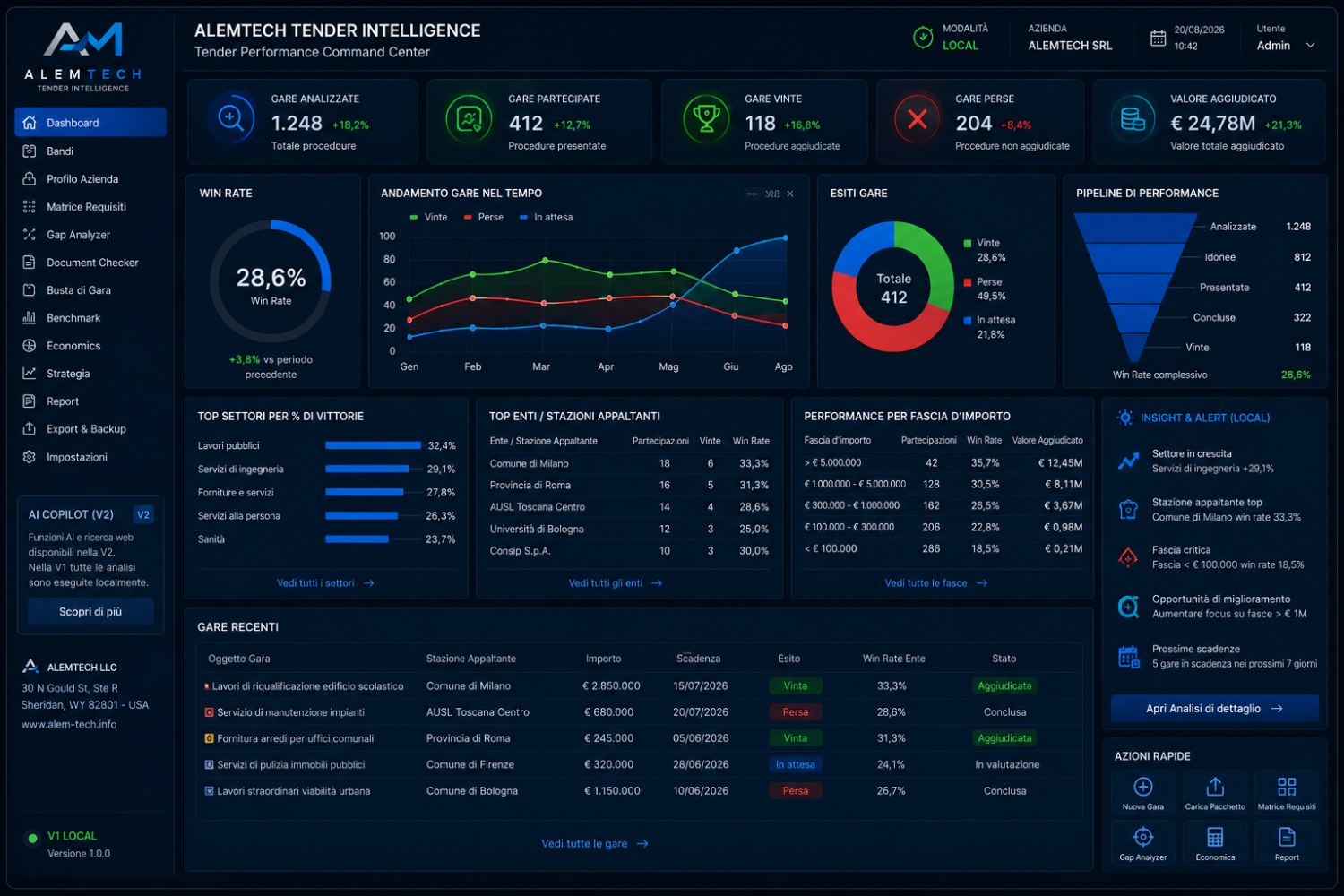
Task: Click the Economics quick action tile
Action: tap(1215, 843)
